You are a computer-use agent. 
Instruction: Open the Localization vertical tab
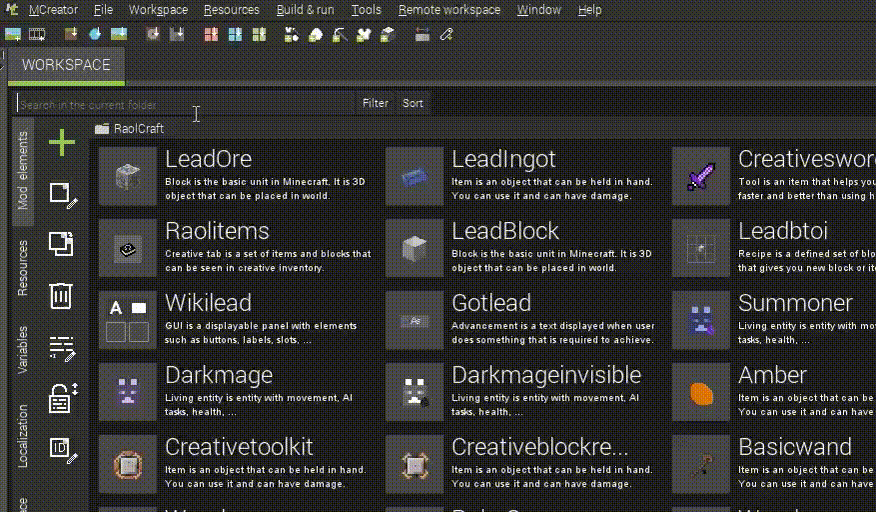pyautogui.click(x=22, y=436)
